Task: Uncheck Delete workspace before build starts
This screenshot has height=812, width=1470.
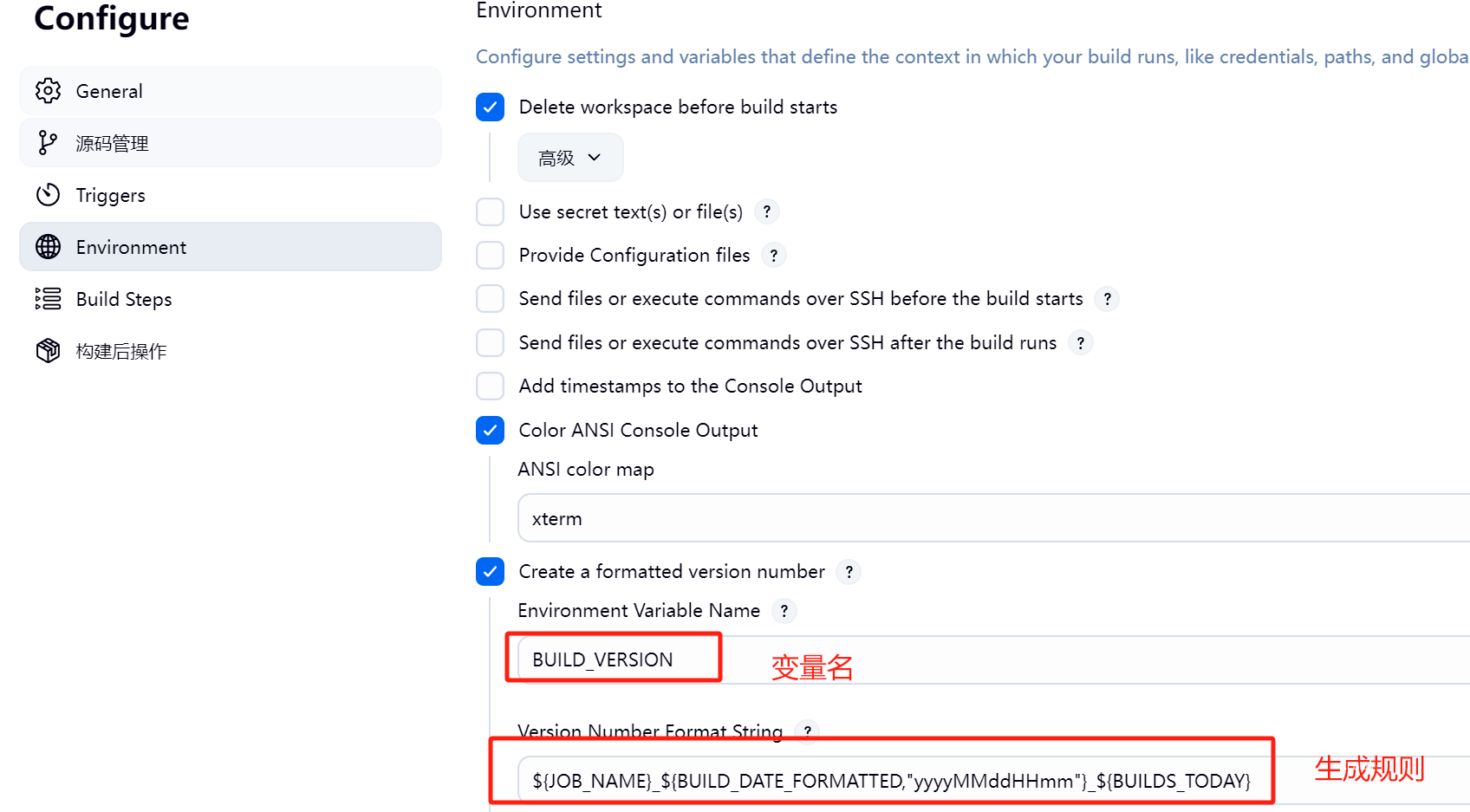Action: [x=491, y=107]
